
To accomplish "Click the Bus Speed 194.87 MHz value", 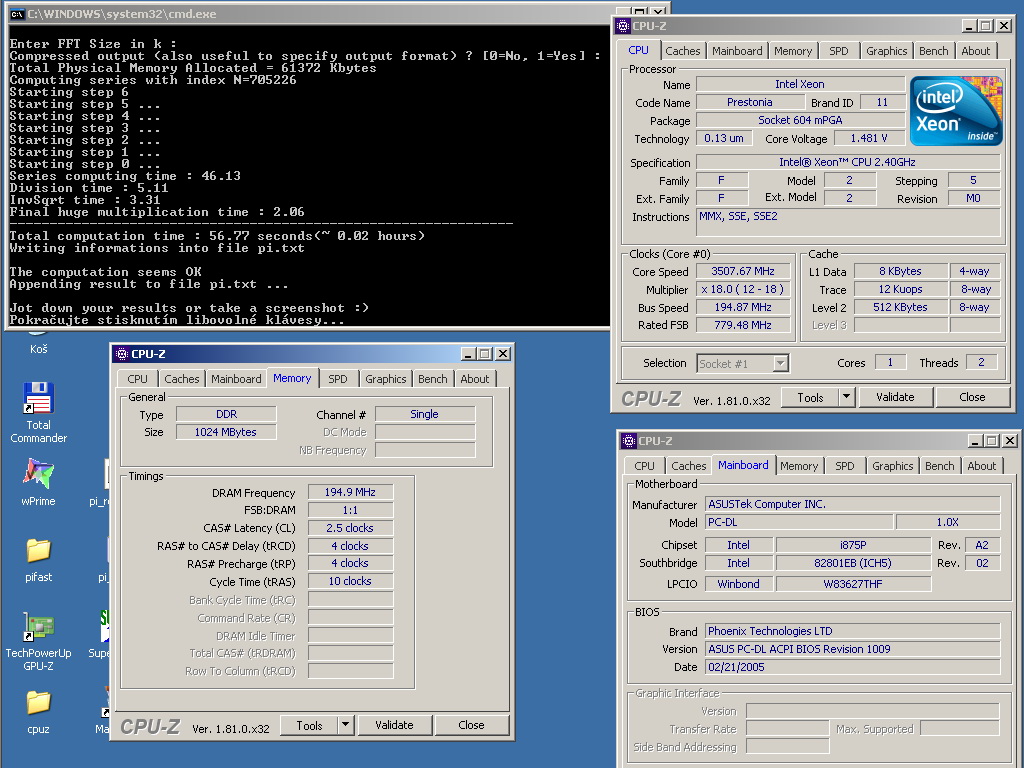I will click(743, 307).
